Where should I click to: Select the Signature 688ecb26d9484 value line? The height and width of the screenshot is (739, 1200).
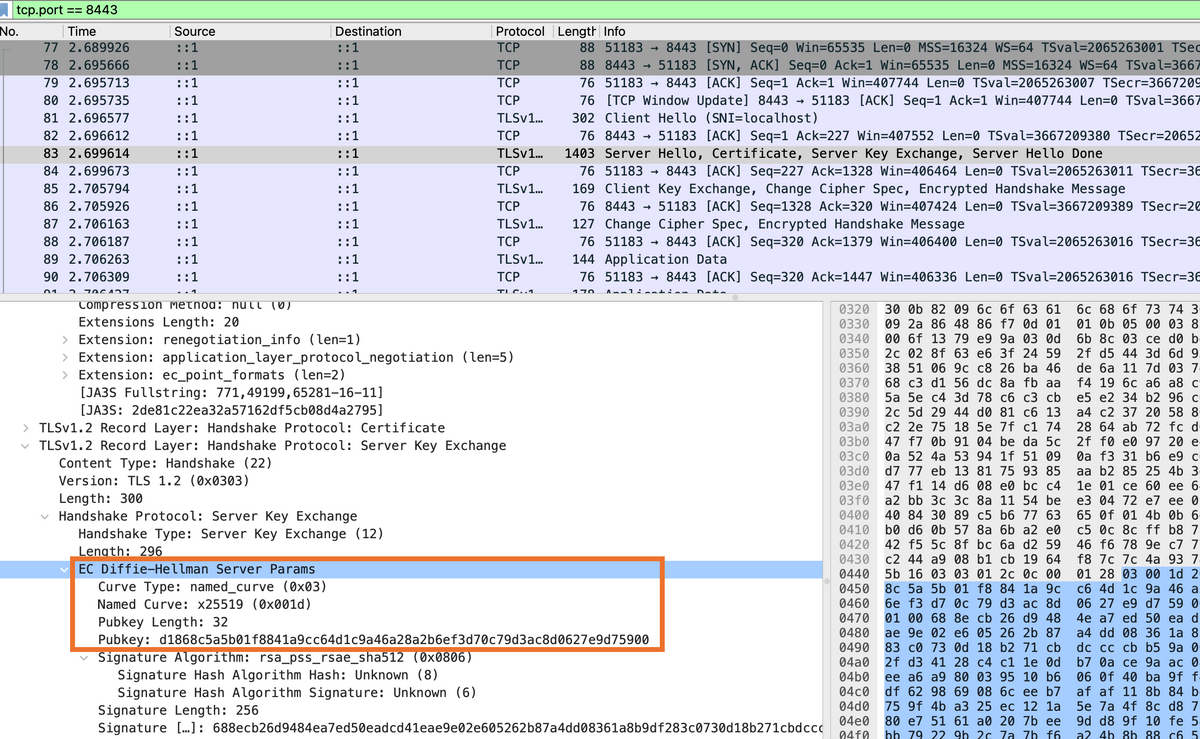[x=461, y=728]
